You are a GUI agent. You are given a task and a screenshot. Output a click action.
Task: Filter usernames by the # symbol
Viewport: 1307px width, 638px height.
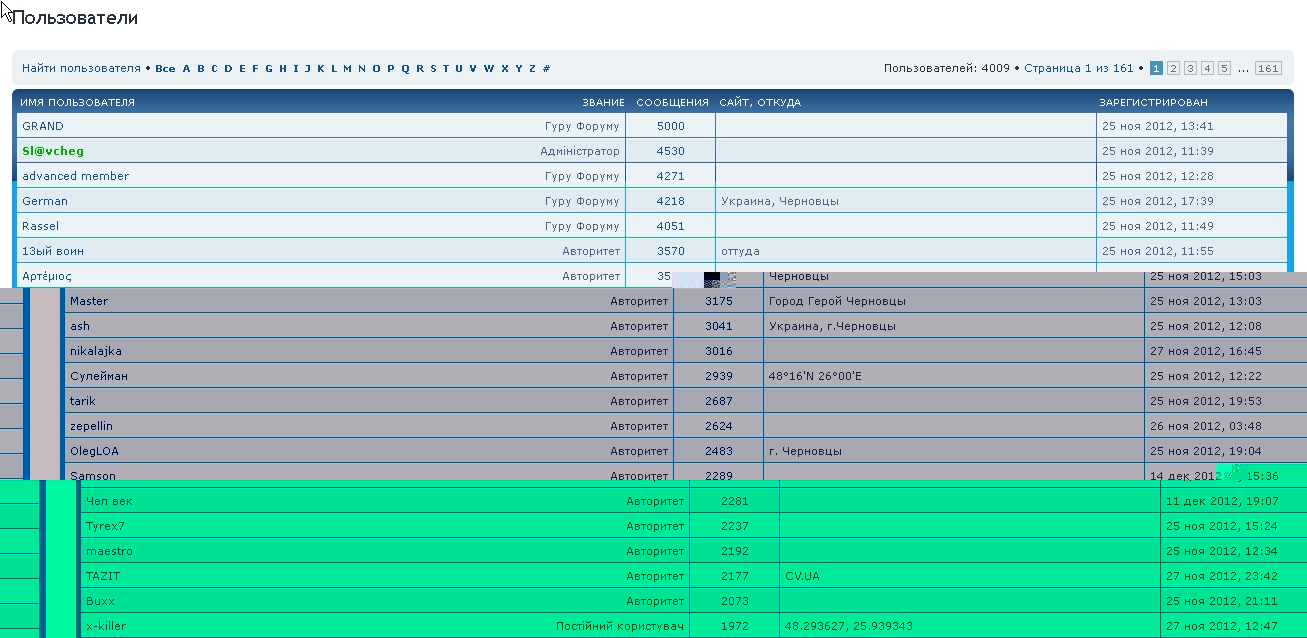coord(546,69)
